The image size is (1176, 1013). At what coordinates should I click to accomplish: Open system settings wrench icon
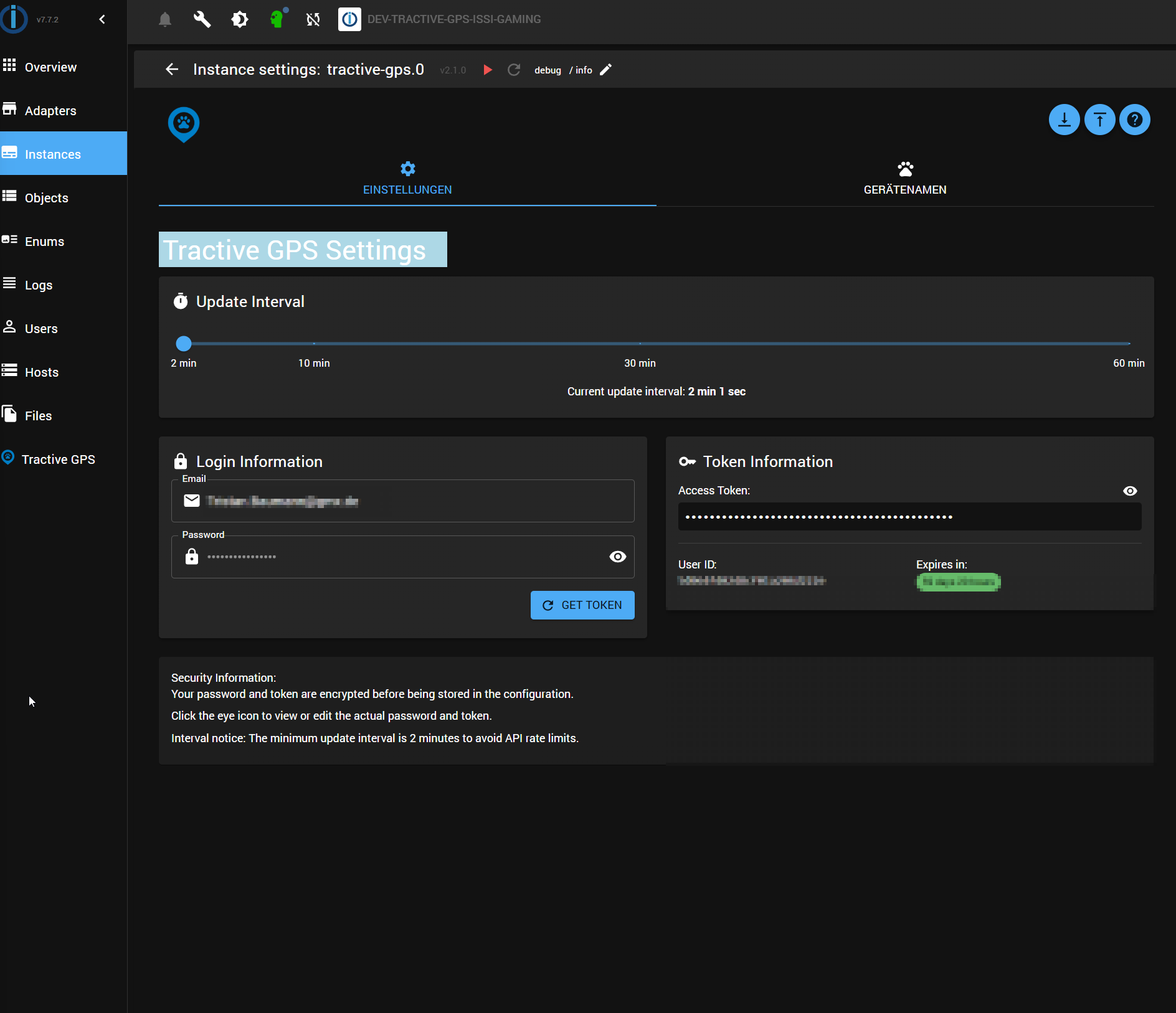[x=202, y=19]
